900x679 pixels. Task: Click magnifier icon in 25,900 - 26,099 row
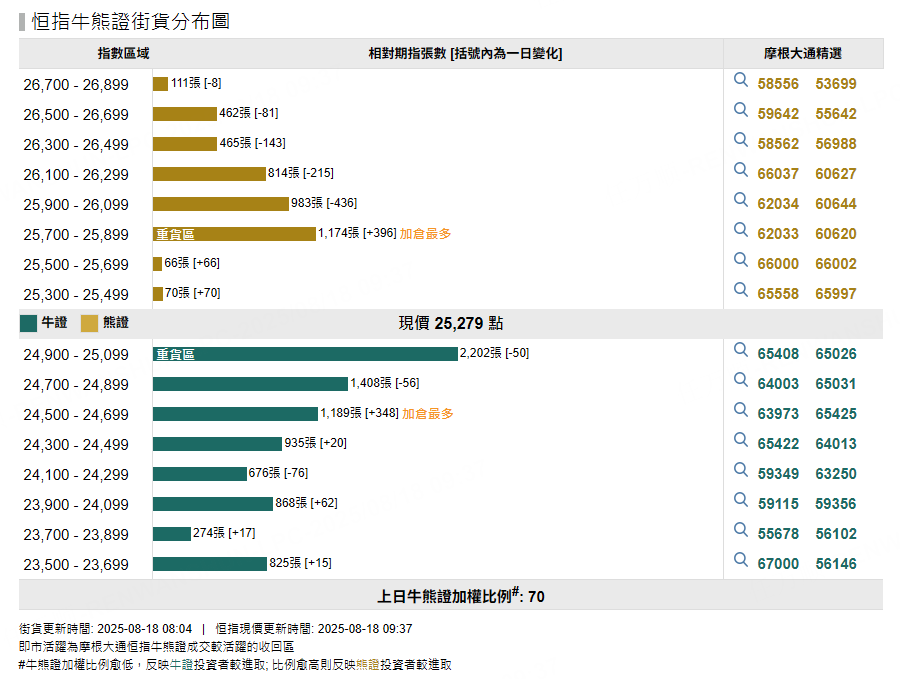click(741, 200)
